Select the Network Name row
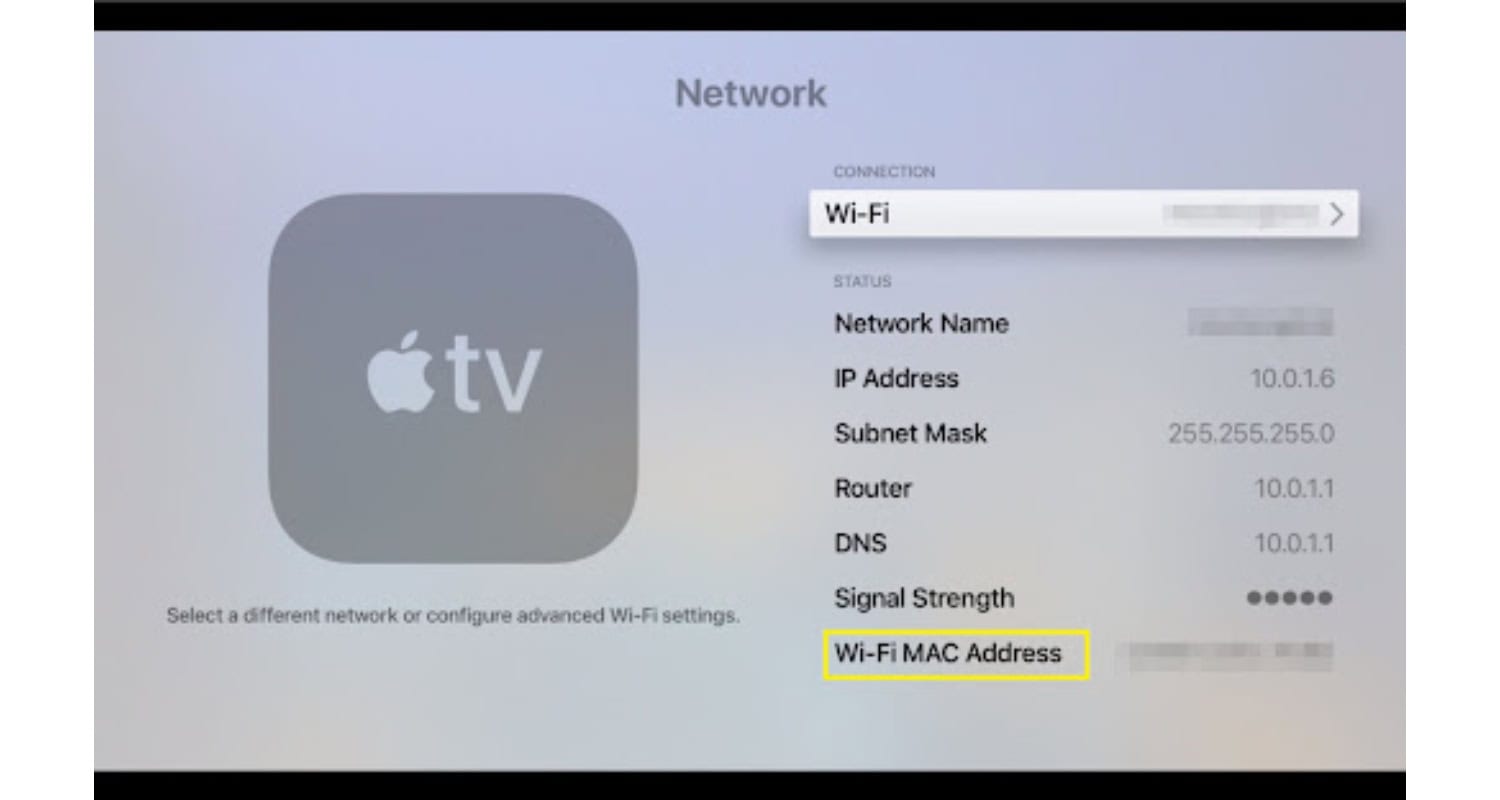 tap(1084, 323)
